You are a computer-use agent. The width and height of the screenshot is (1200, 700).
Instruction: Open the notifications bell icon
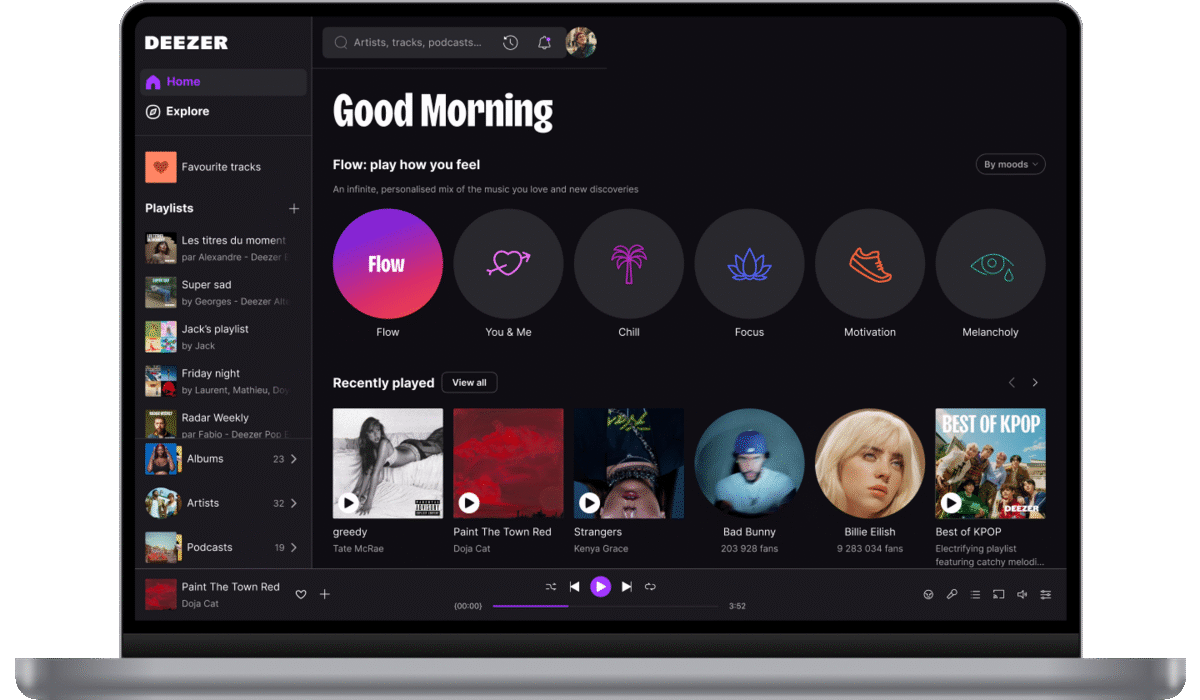(x=544, y=43)
